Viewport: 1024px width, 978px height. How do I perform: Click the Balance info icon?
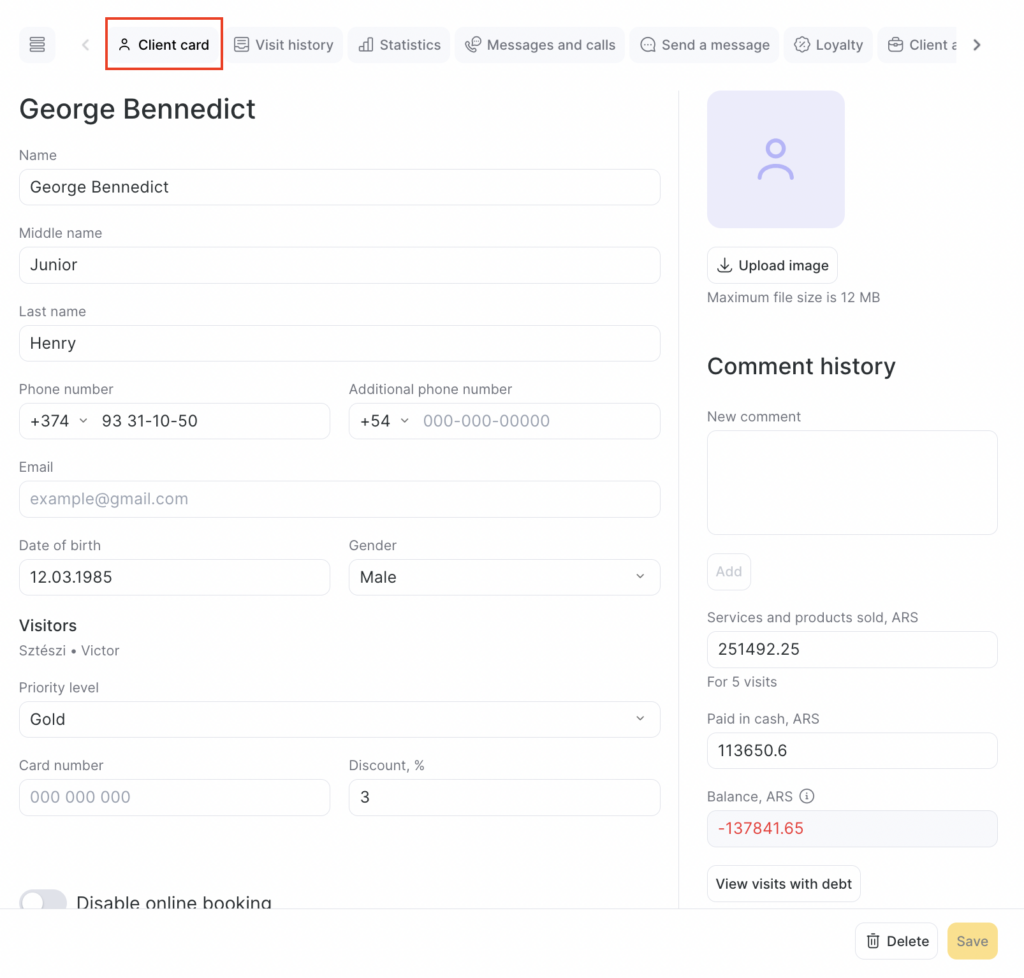[807, 797]
